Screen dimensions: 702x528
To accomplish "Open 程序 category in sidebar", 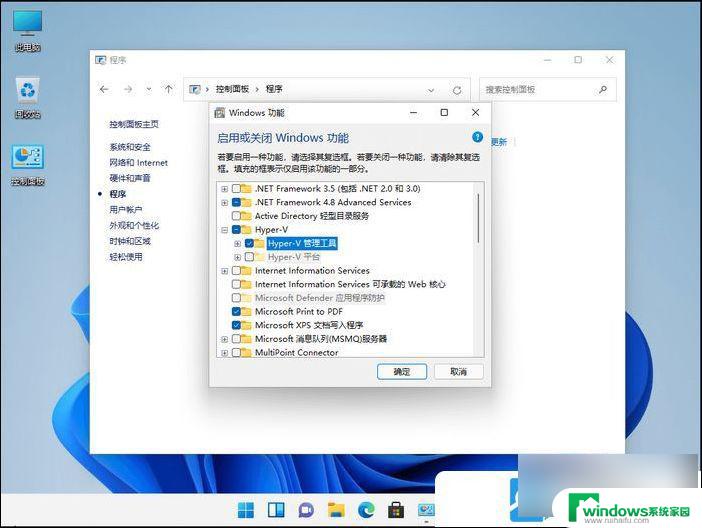I will pyautogui.click(x=118, y=194).
